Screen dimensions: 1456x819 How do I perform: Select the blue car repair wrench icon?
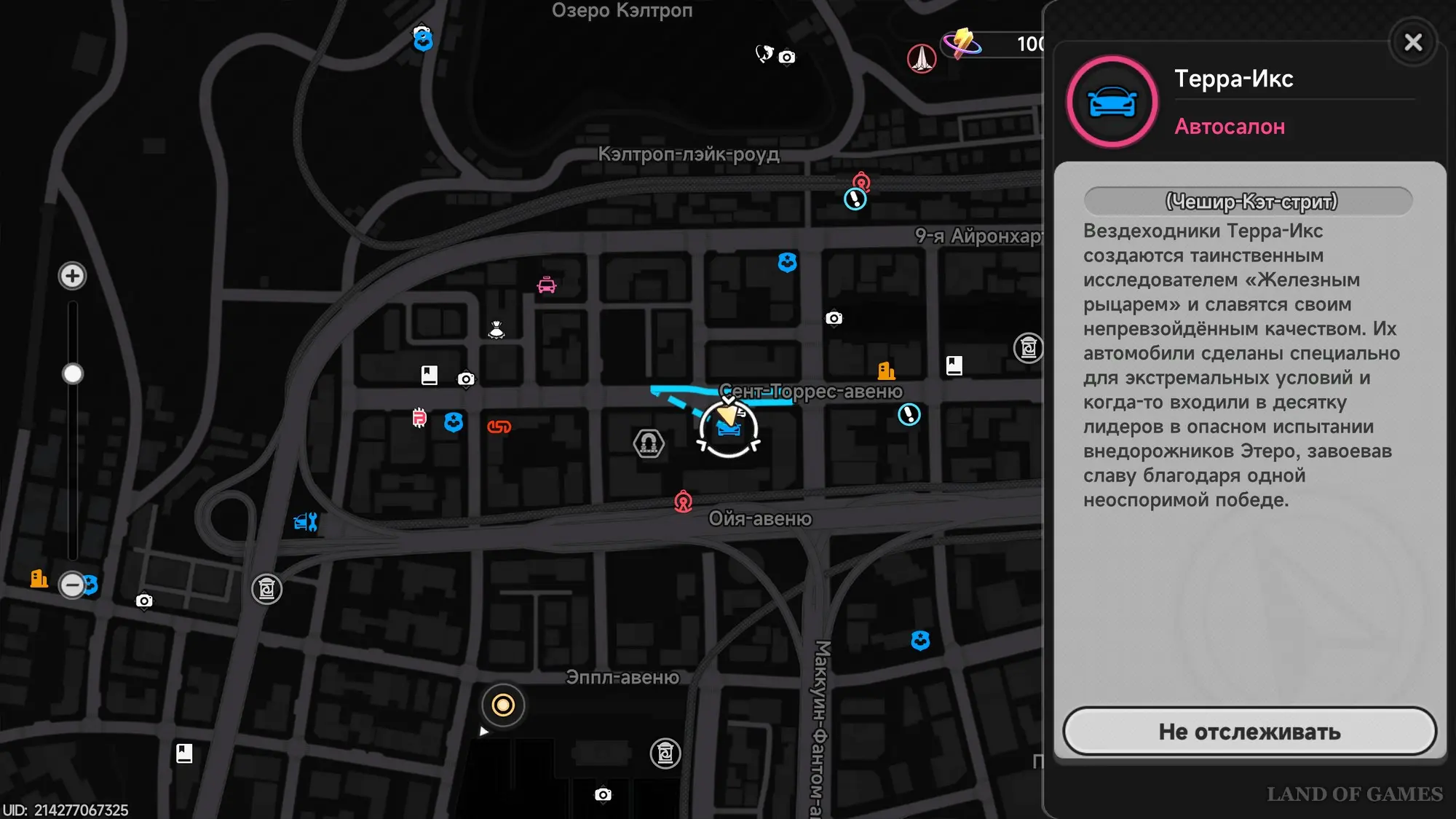306,521
